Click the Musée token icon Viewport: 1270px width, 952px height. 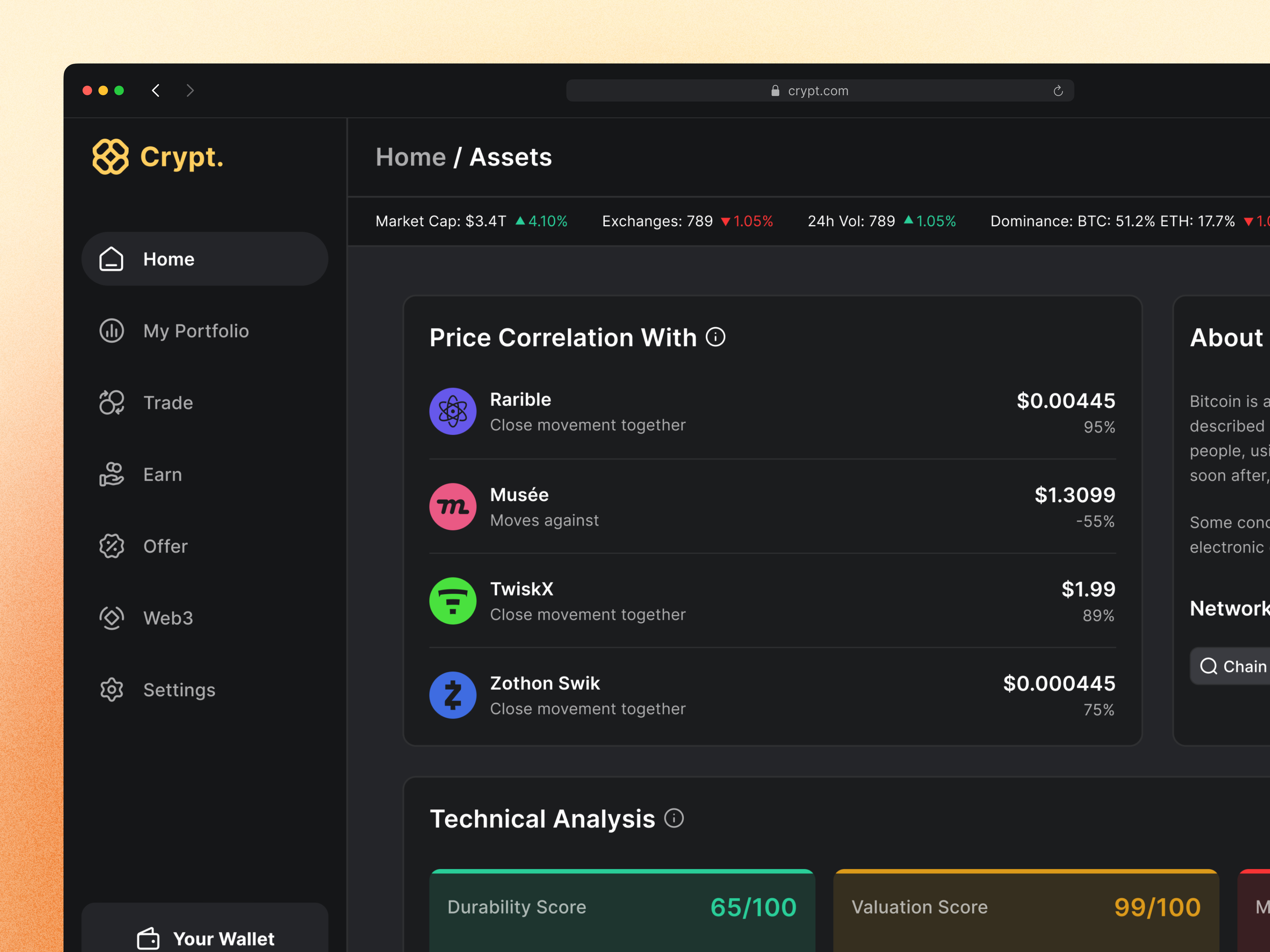[453, 506]
